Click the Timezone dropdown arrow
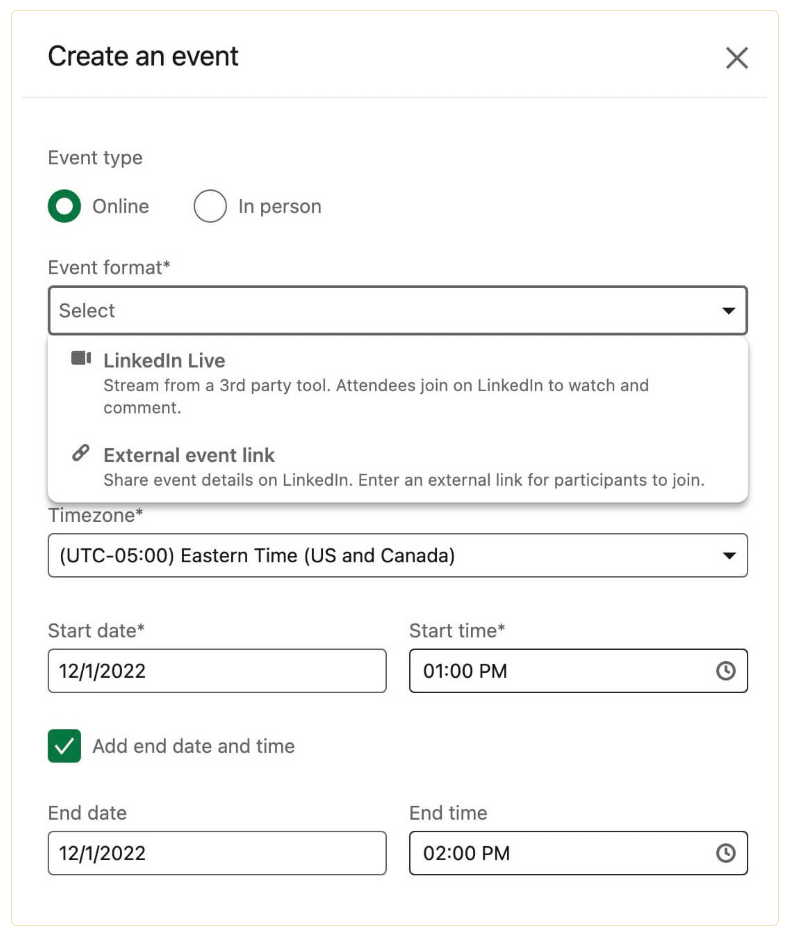The image size is (786, 935). point(729,556)
